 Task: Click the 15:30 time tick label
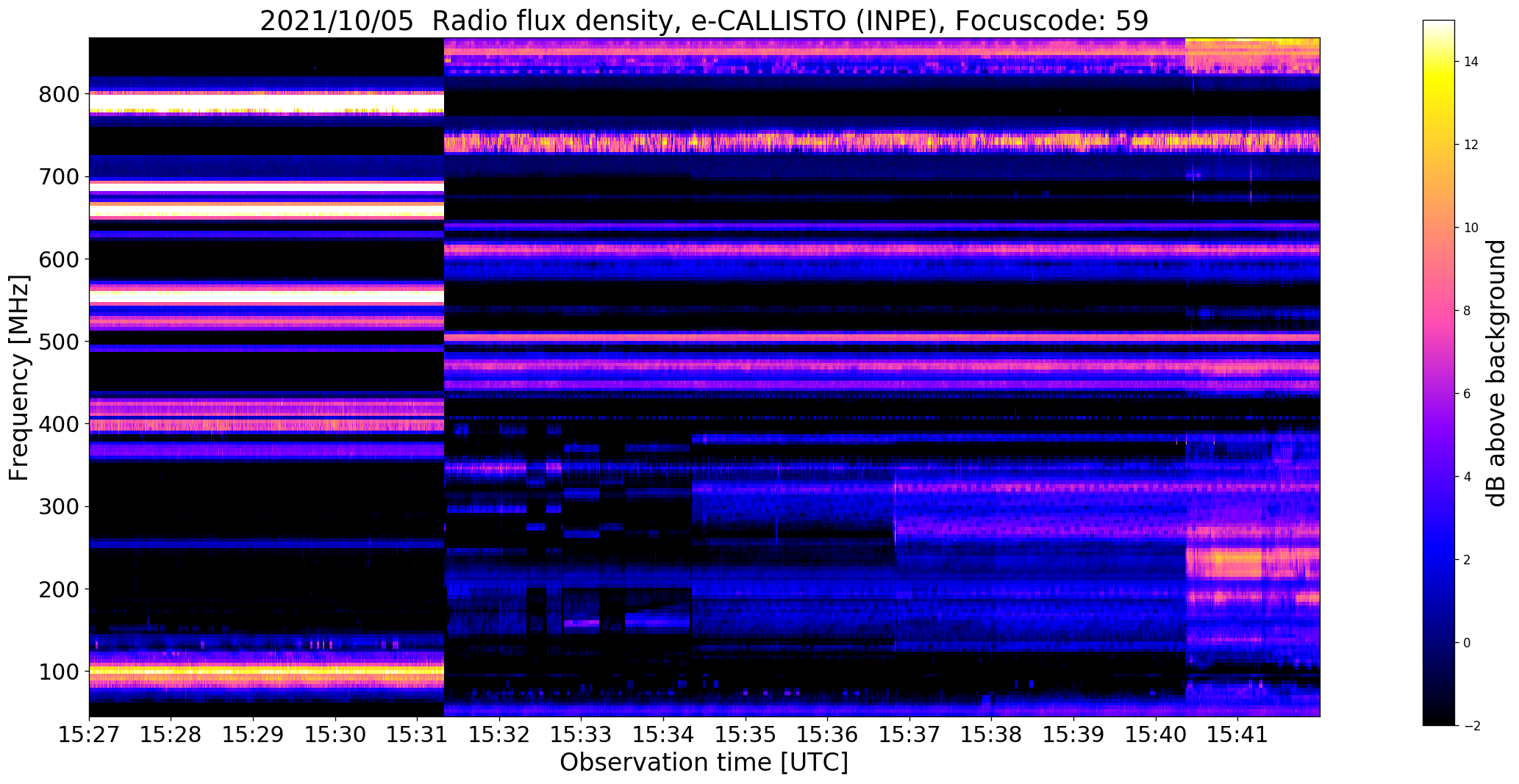pyautogui.click(x=335, y=734)
